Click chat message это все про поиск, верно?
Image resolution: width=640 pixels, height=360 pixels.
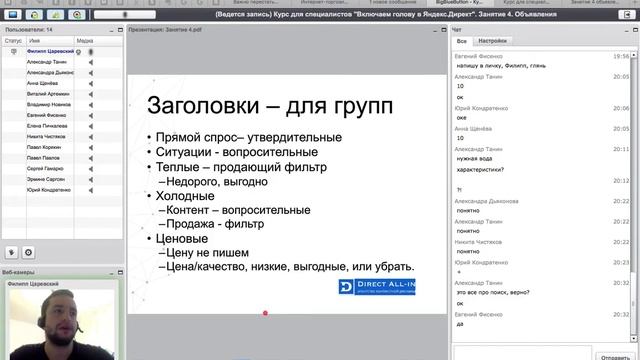click(493, 293)
